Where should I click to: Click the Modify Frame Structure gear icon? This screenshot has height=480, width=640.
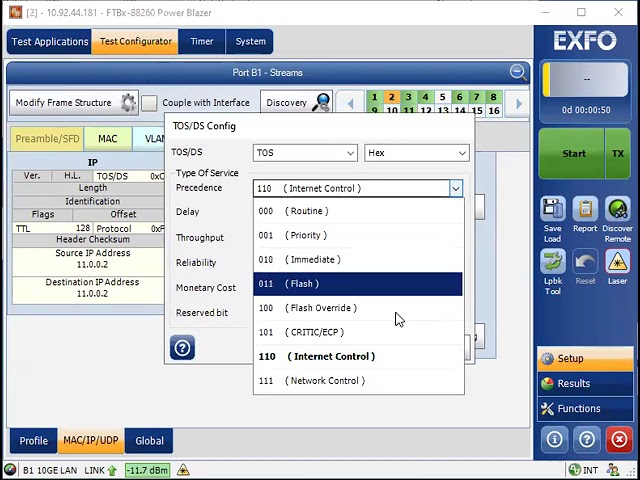128,103
